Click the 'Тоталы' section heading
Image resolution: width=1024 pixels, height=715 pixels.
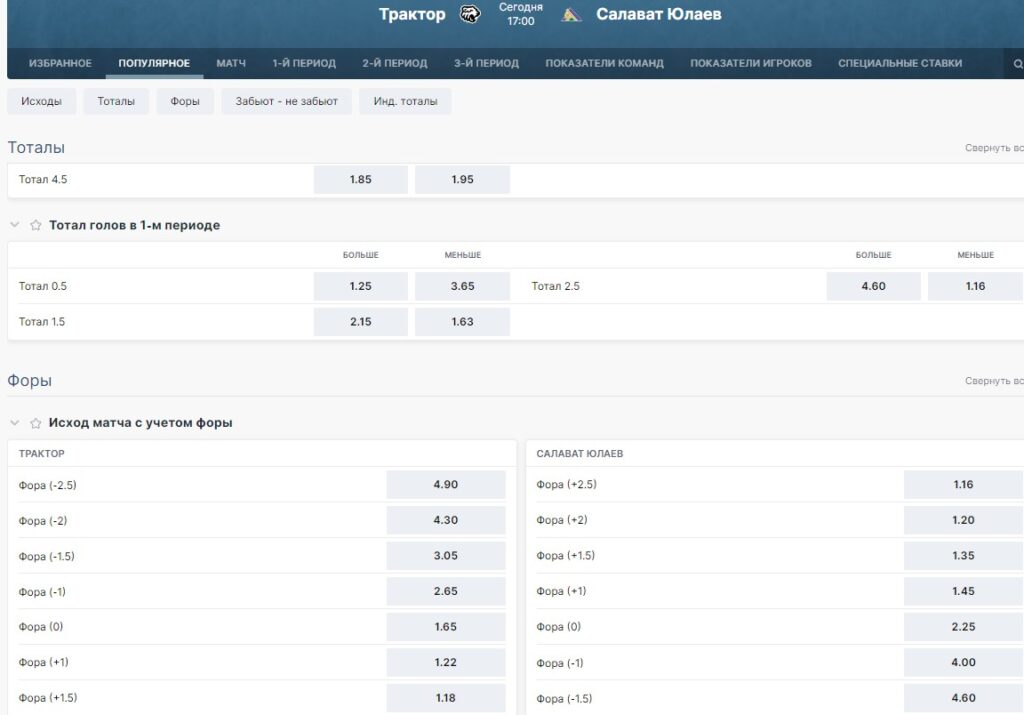click(36, 148)
